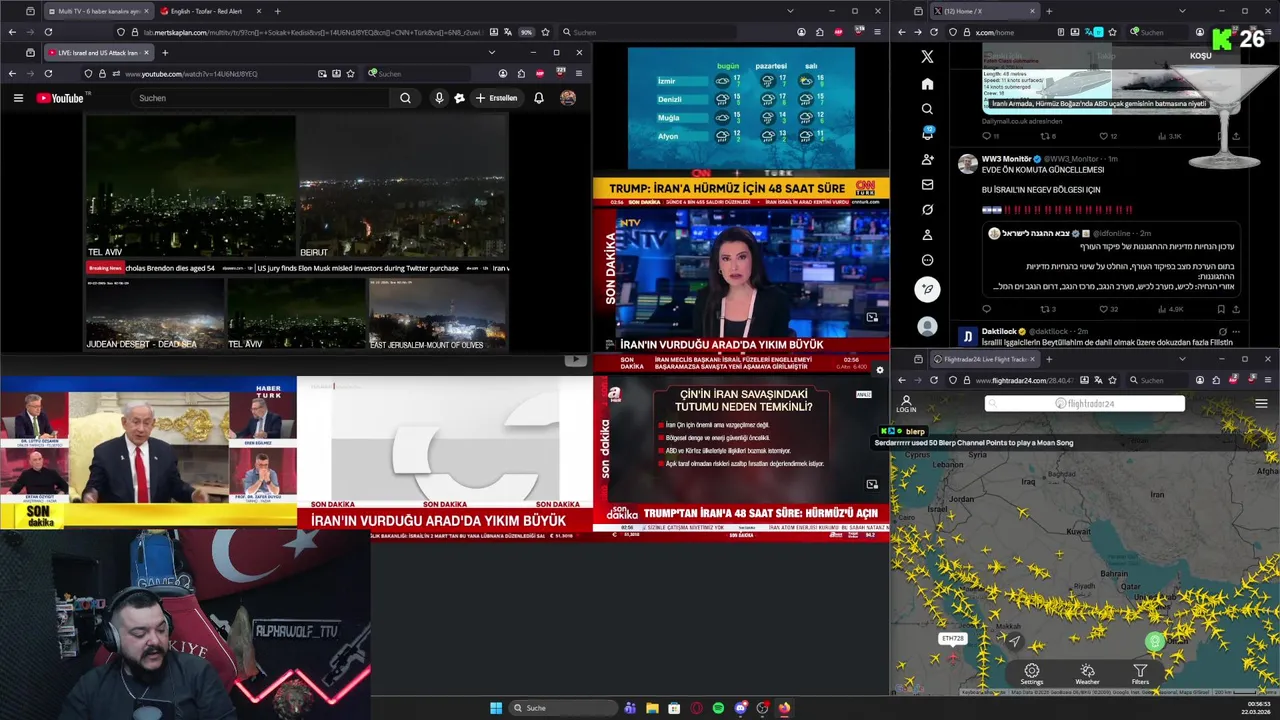This screenshot has width=1280, height=720.
Task: Click the BEIRUT live camera feed
Action: 403,187
